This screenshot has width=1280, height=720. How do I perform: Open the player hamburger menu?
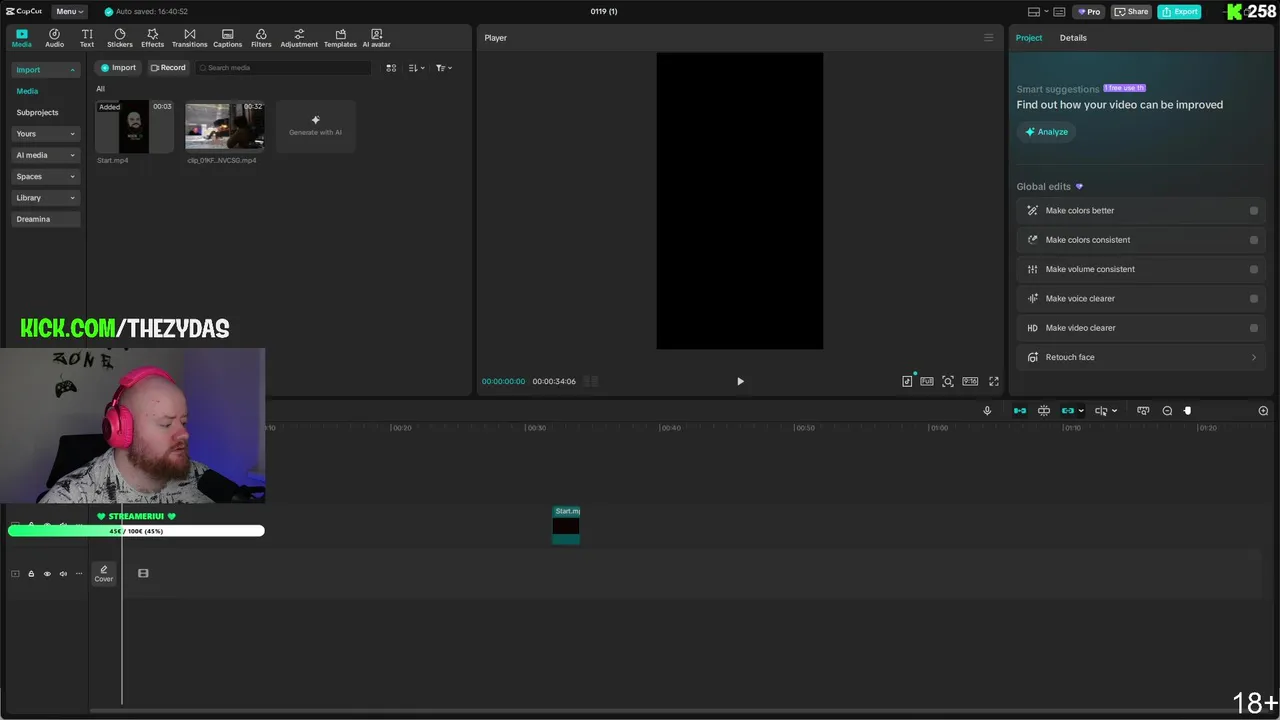point(989,38)
